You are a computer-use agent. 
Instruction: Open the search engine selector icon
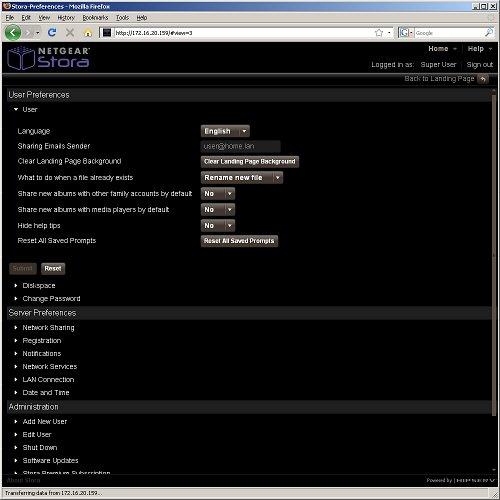[x=406, y=33]
